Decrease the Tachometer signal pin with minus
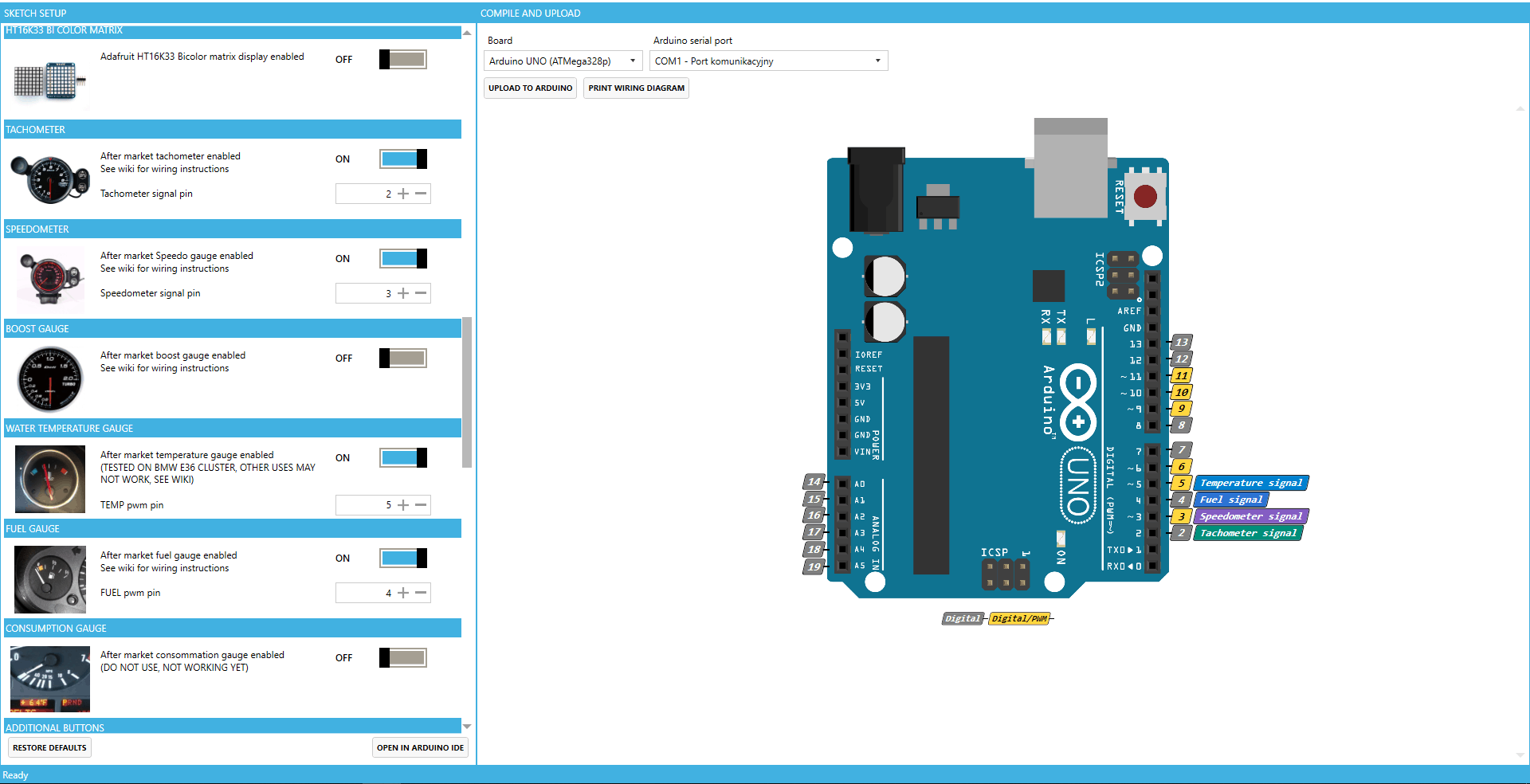Image resolution: width=1530 pixels, height=784 pixels. coord(421,194)
